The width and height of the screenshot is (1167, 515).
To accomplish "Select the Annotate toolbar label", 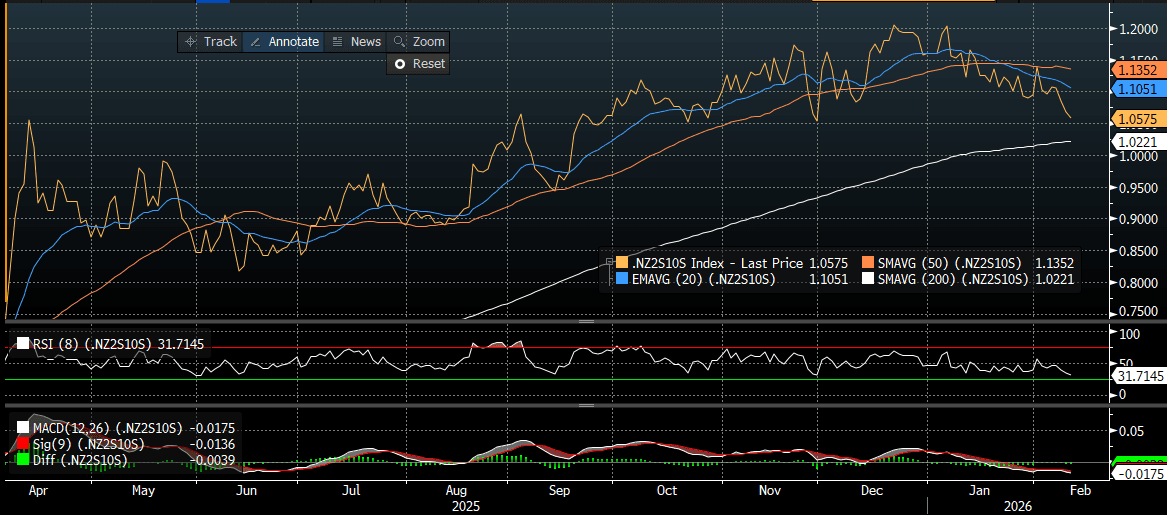I will tap(294, 42).
